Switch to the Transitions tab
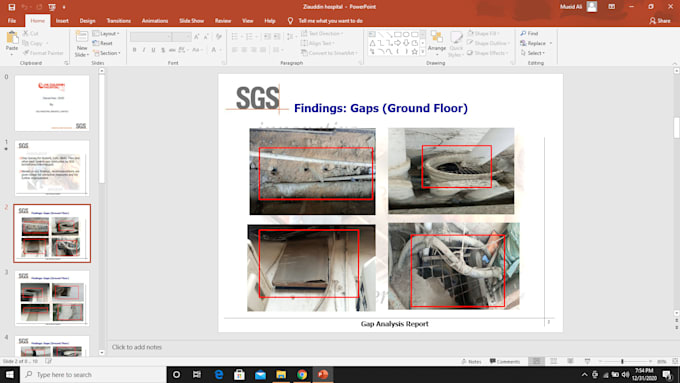This screenshot has width=680, height=383. (x=118, y=21)
